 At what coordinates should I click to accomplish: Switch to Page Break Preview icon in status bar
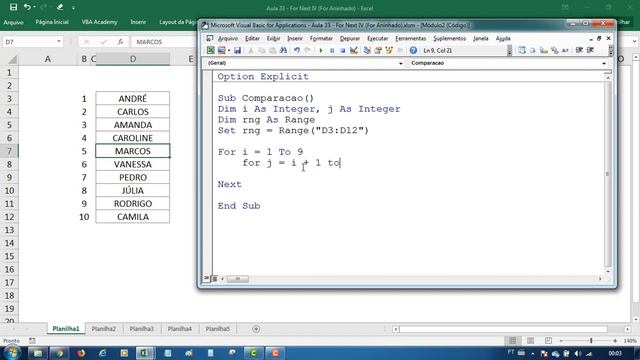click(x=548, y=340)
